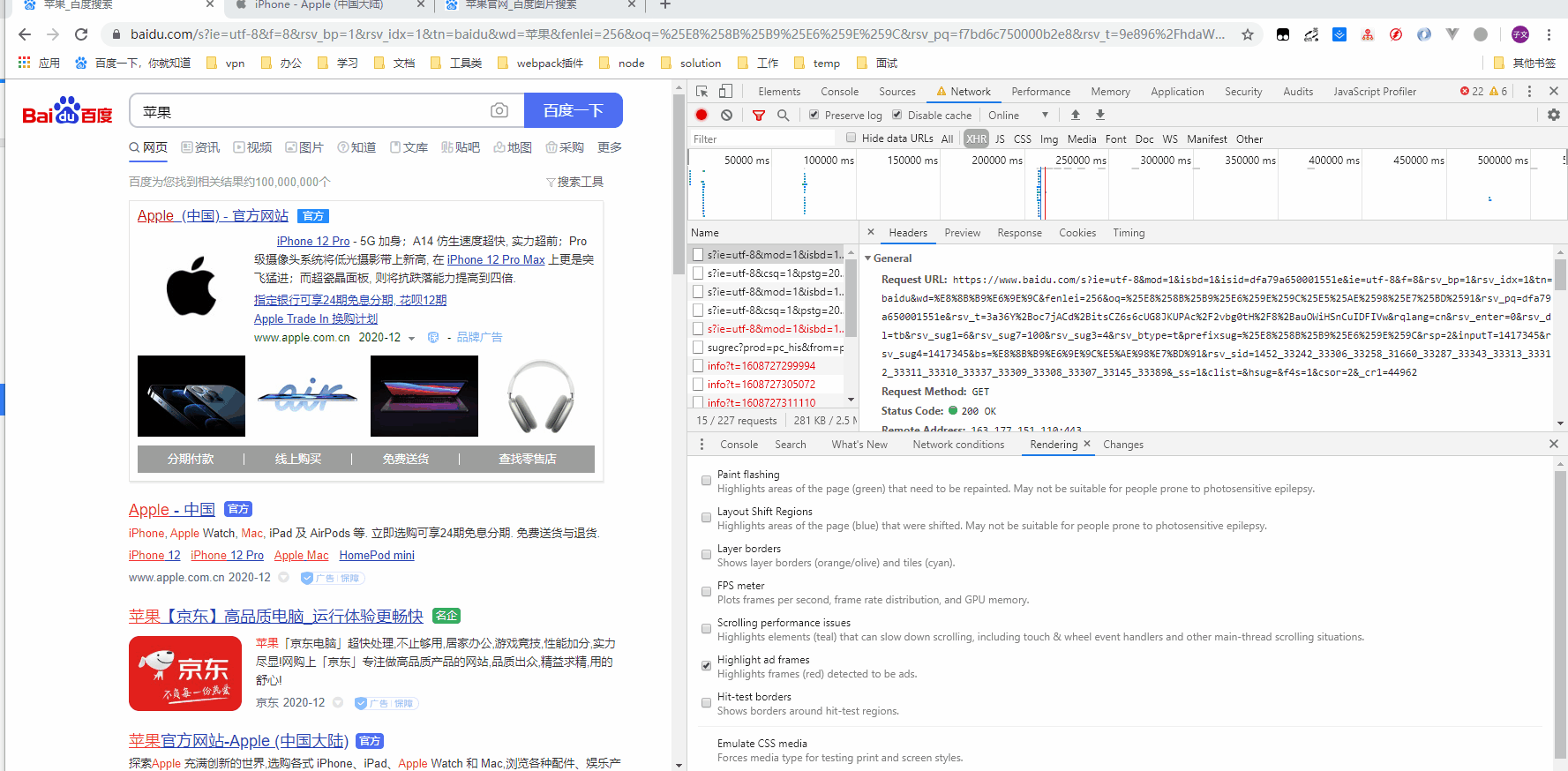Enable Layer borders option

(x=706, y=555)
